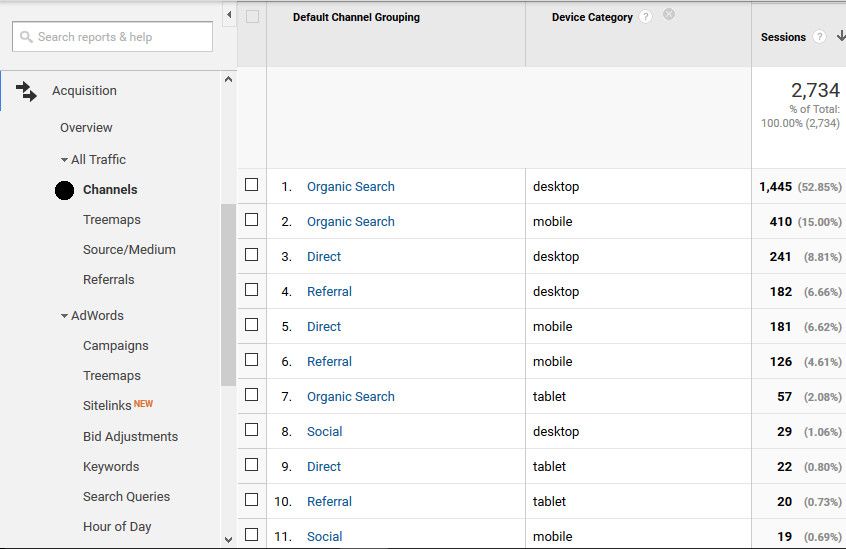846x549 pixels.
Task: Open the Organic Search link in row 2
Action: pyautogui.click(x=350, y=222)
